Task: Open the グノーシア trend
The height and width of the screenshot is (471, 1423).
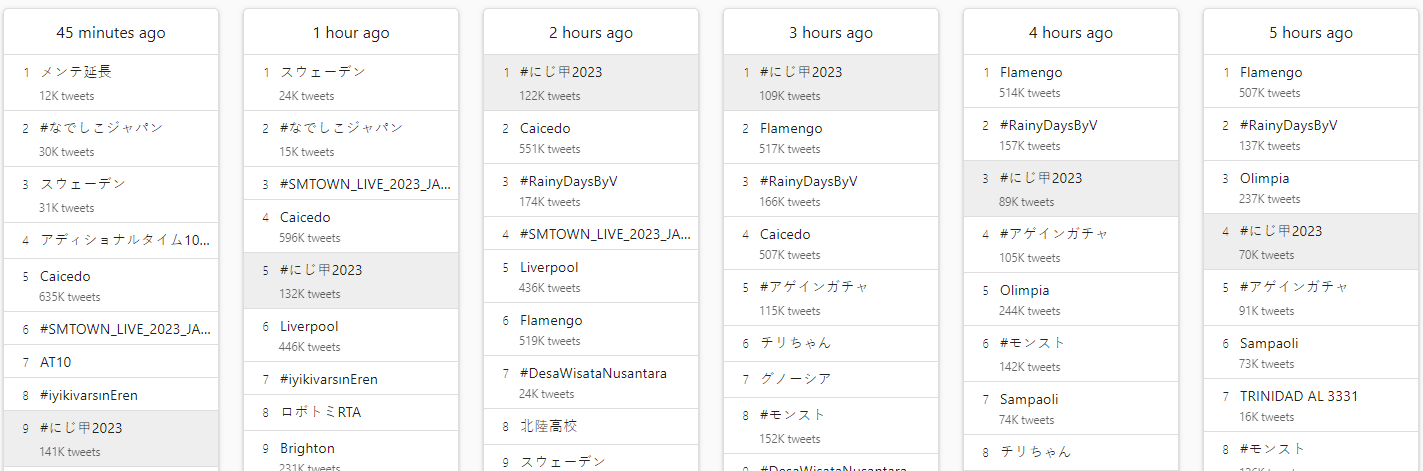Action: click(x=795, y=379)
